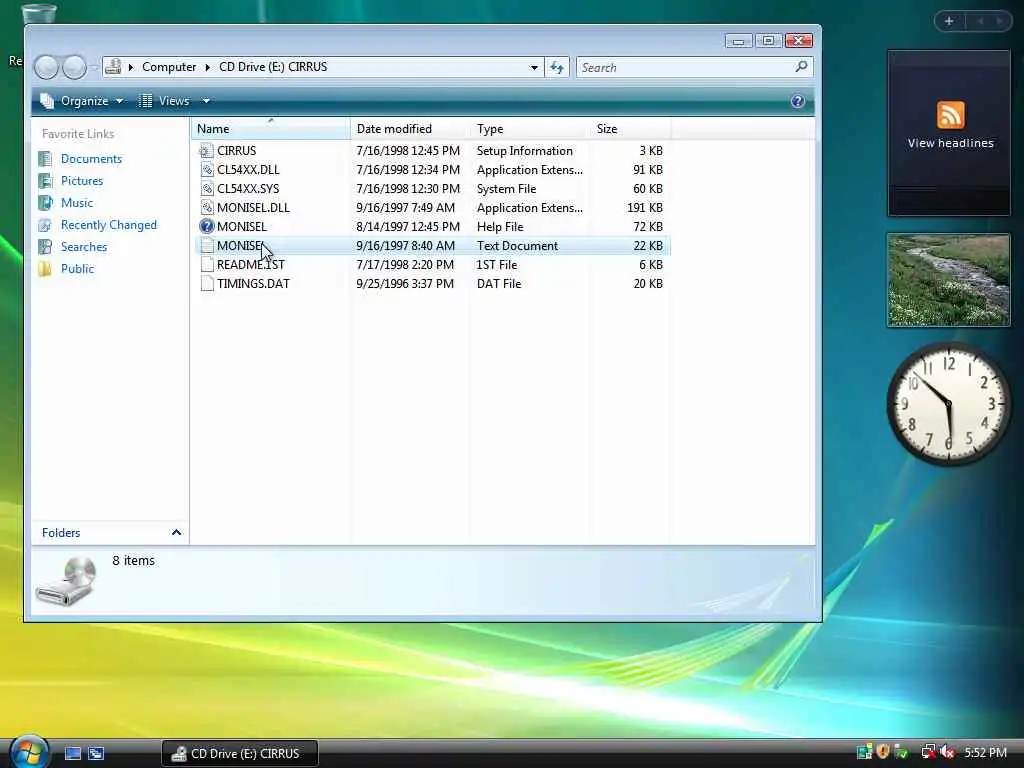
Task: Click the CD Drive (E:) CIRRUS breadcrumb
Action: tap(273, 67)
